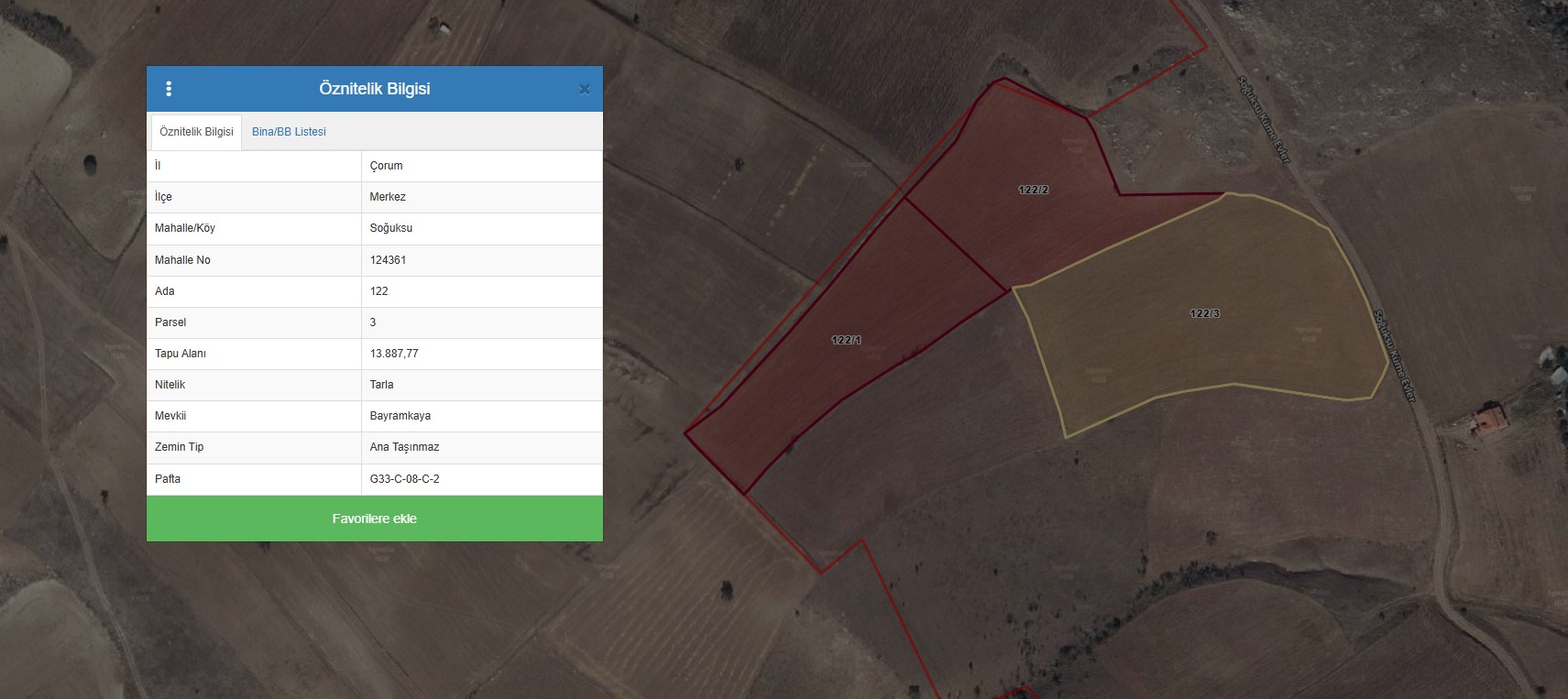
Task: Click the Zemin Tip value Ana Taşınmaz
Action: click(x=404, y=447)
